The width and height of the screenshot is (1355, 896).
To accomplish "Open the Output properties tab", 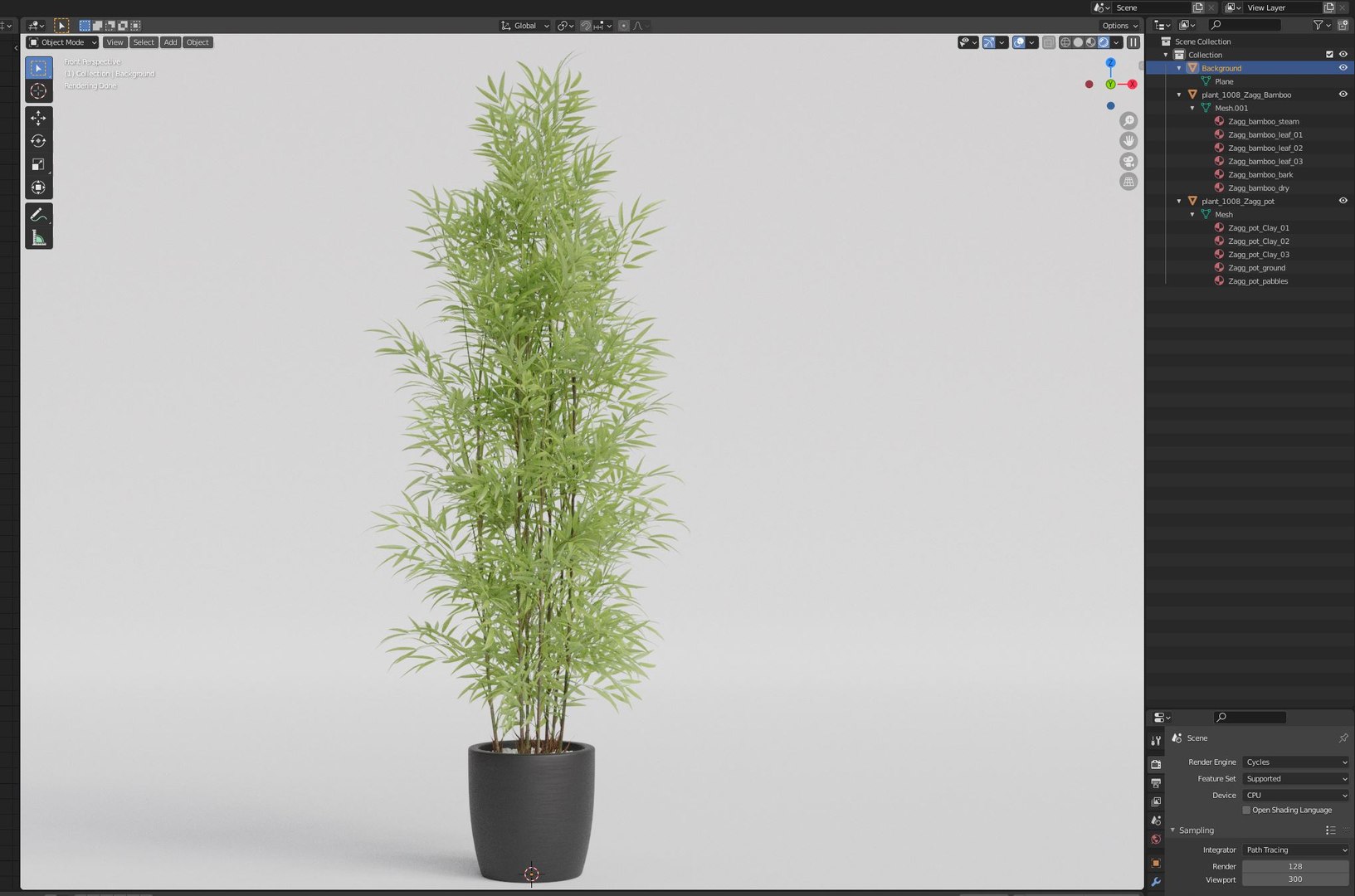I will tap(1156, 782).
